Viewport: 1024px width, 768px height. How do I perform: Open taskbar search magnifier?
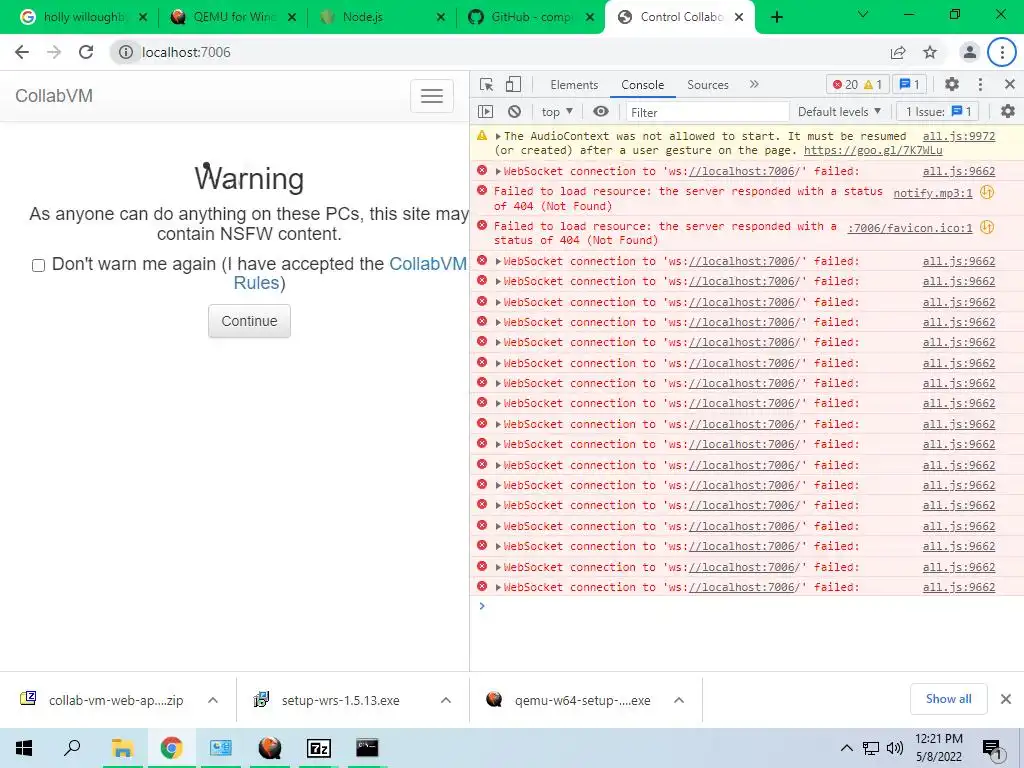(72, 748)
